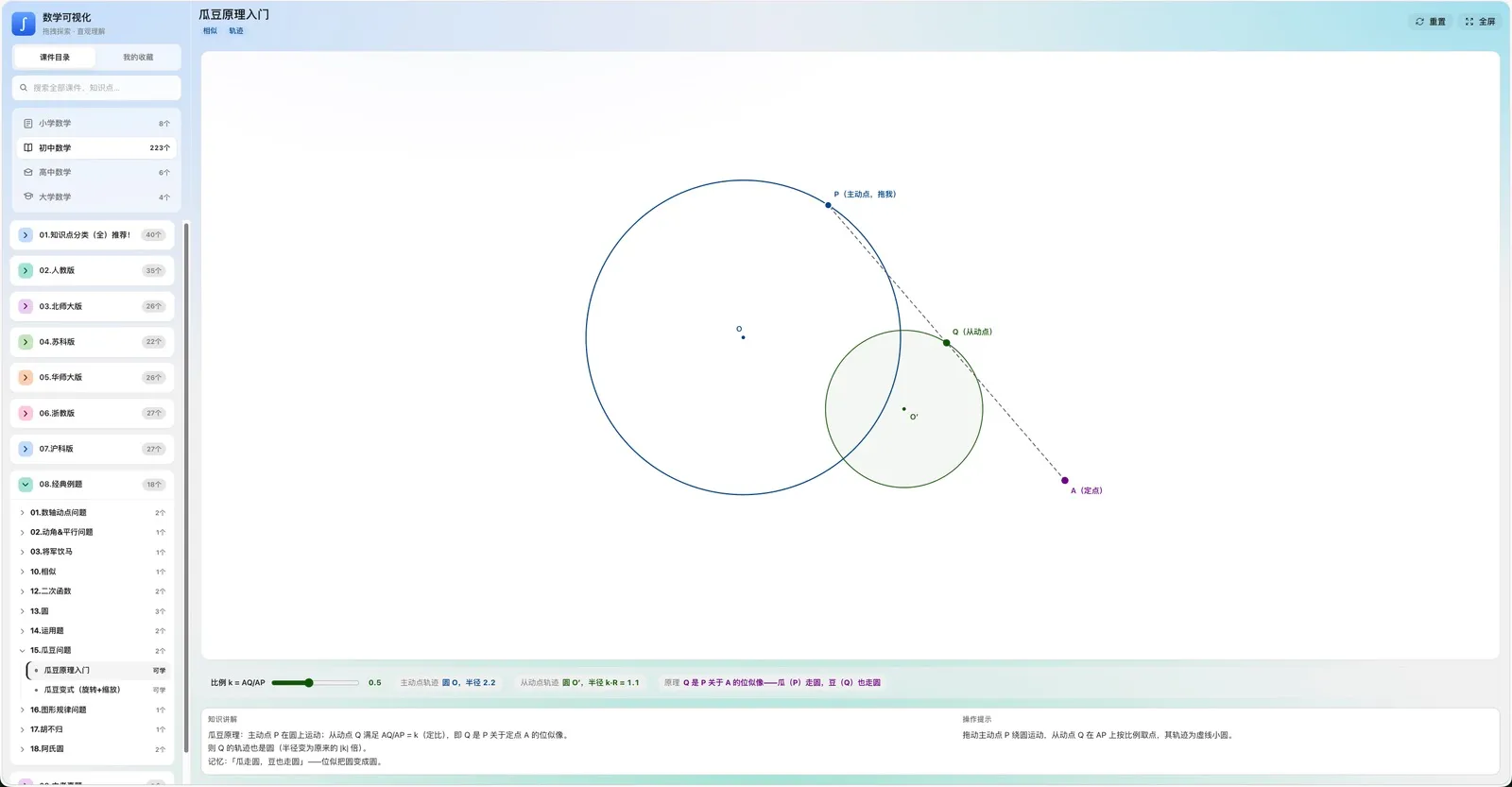Viewport: 1512px width, 787px height.
Task: Click the search magnifier icon
Action: pos(24,88)
